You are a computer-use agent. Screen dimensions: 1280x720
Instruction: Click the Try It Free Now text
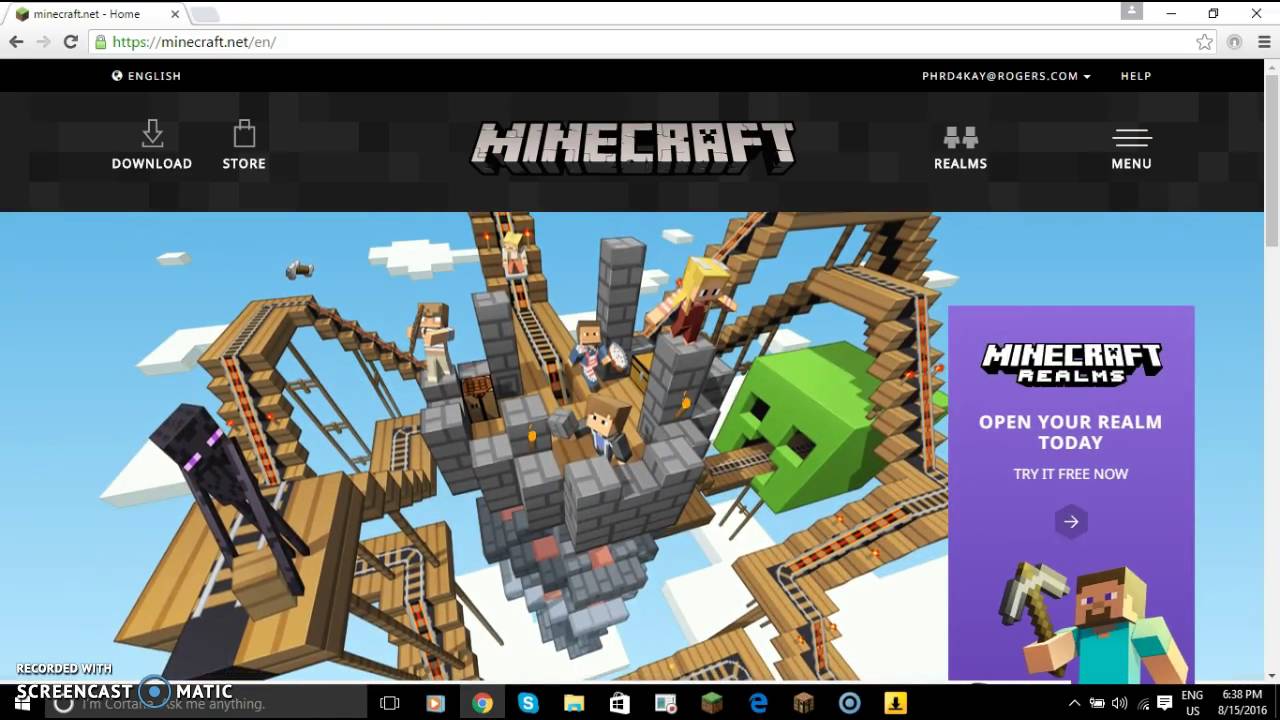coord(1070,474)
